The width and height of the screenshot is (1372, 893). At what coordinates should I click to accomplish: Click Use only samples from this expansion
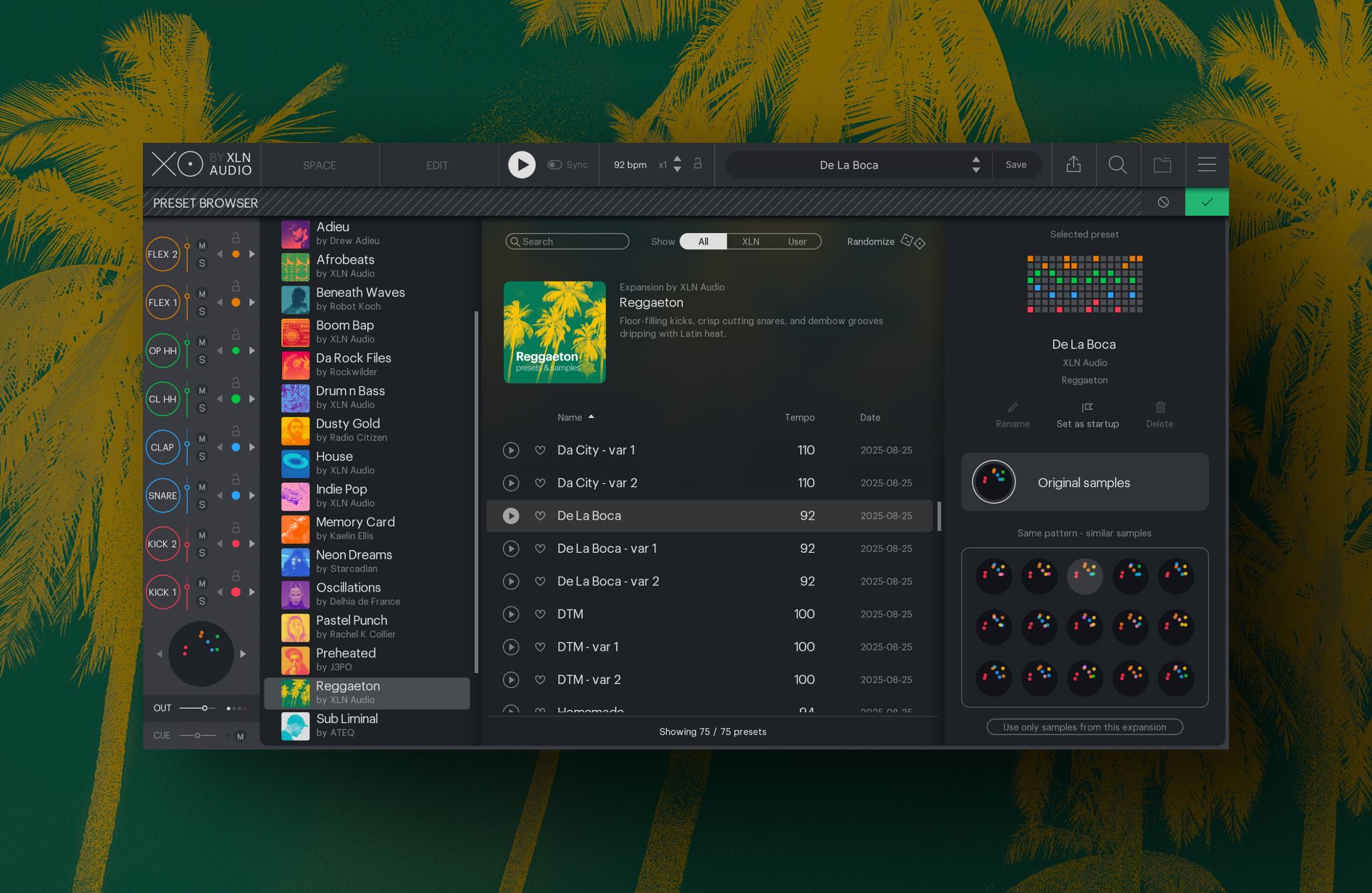[x=1085, y=727]
